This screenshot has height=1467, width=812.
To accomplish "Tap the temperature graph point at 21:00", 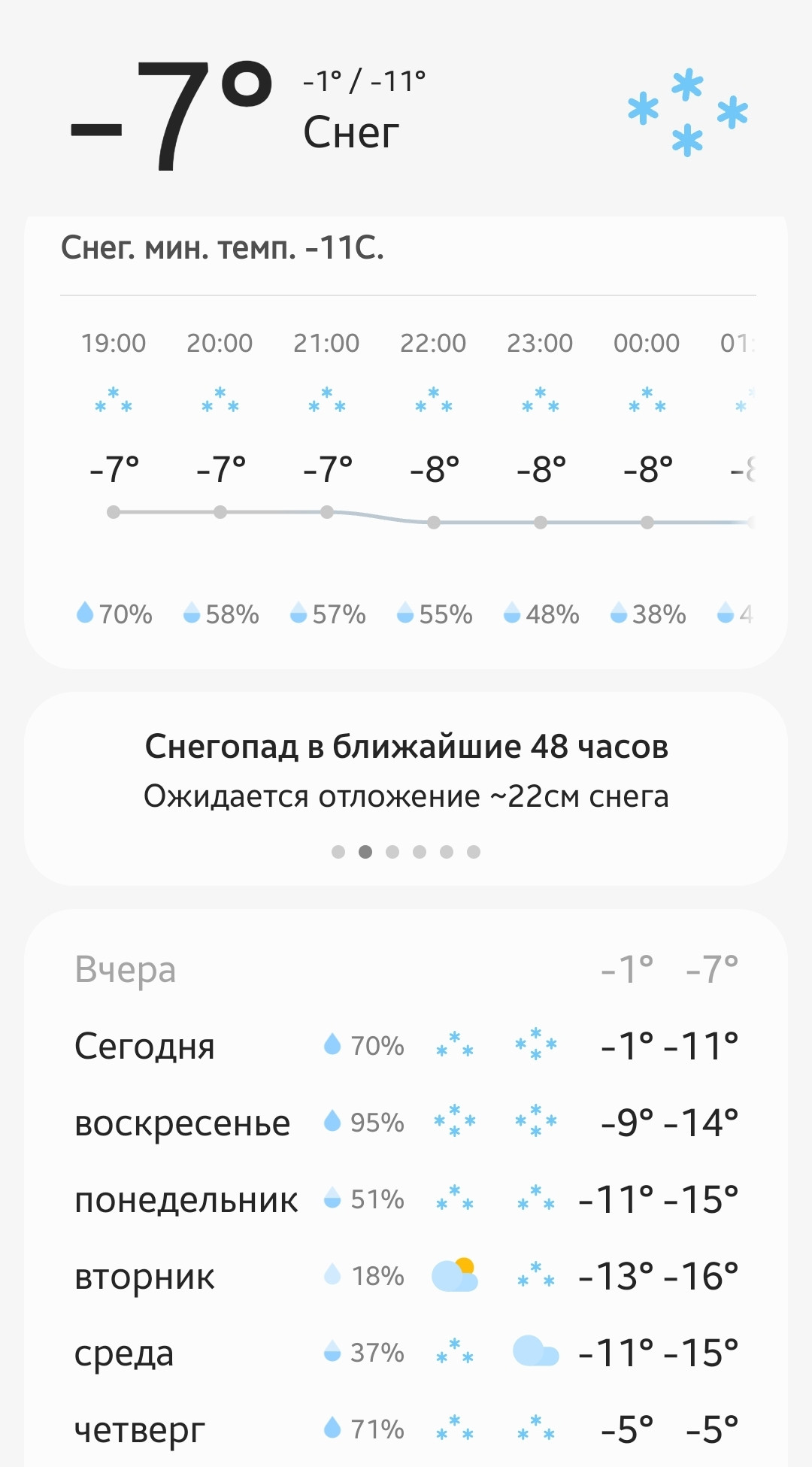I will coord(327,512).
